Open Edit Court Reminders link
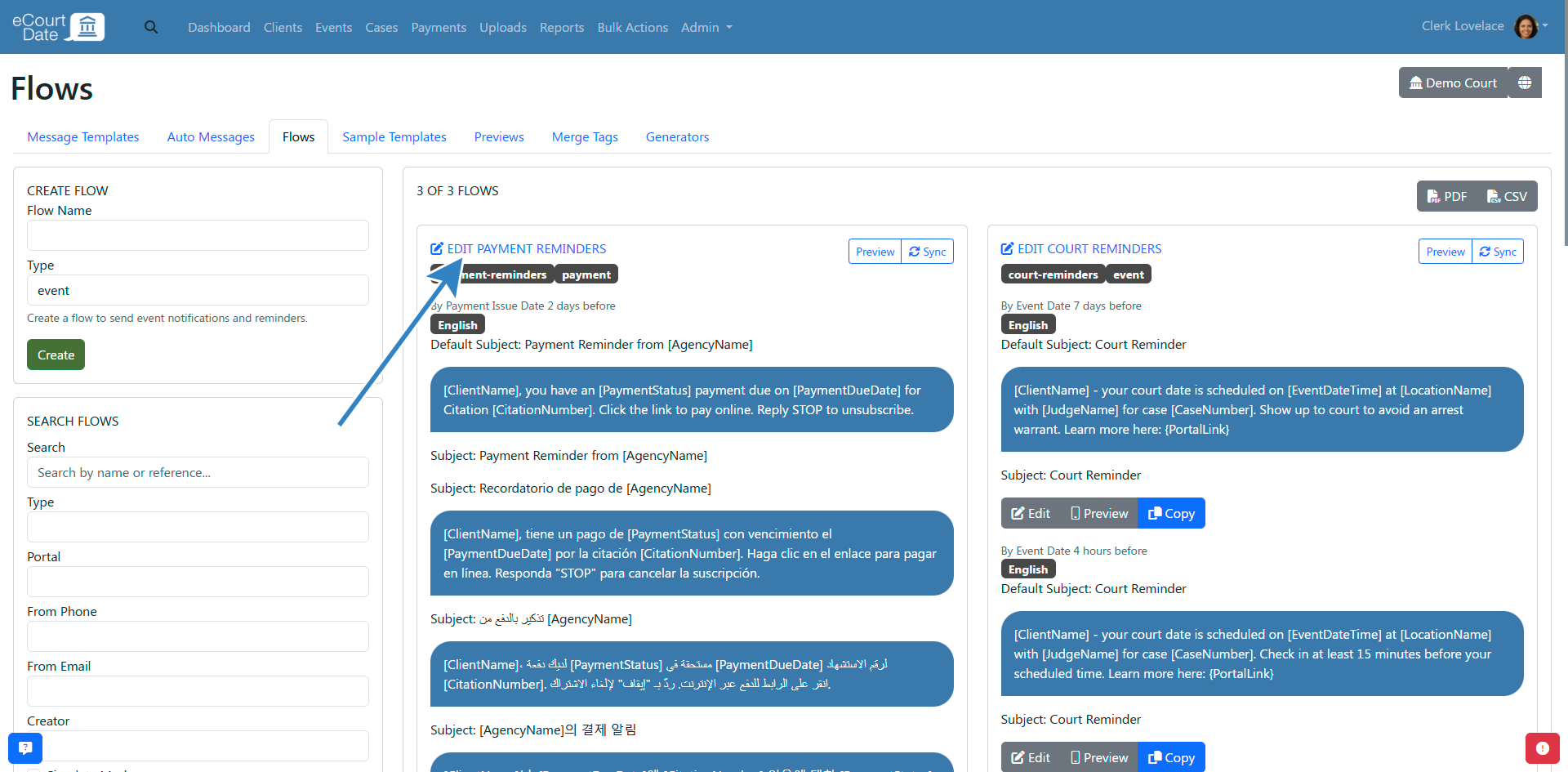This screenshot has width=1568, height=772. [x=1089, y=248]
